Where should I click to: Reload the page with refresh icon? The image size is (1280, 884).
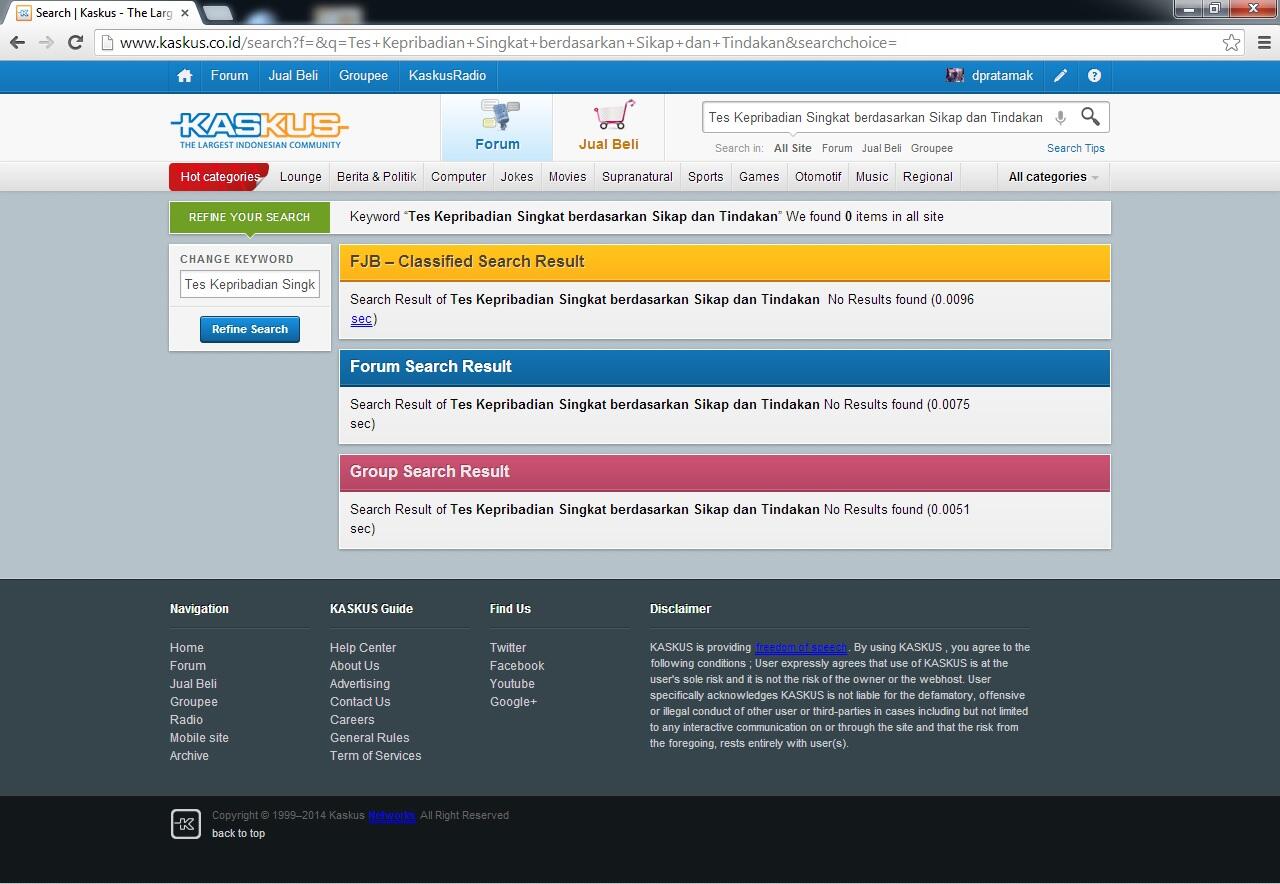click(x=75, y=42)
